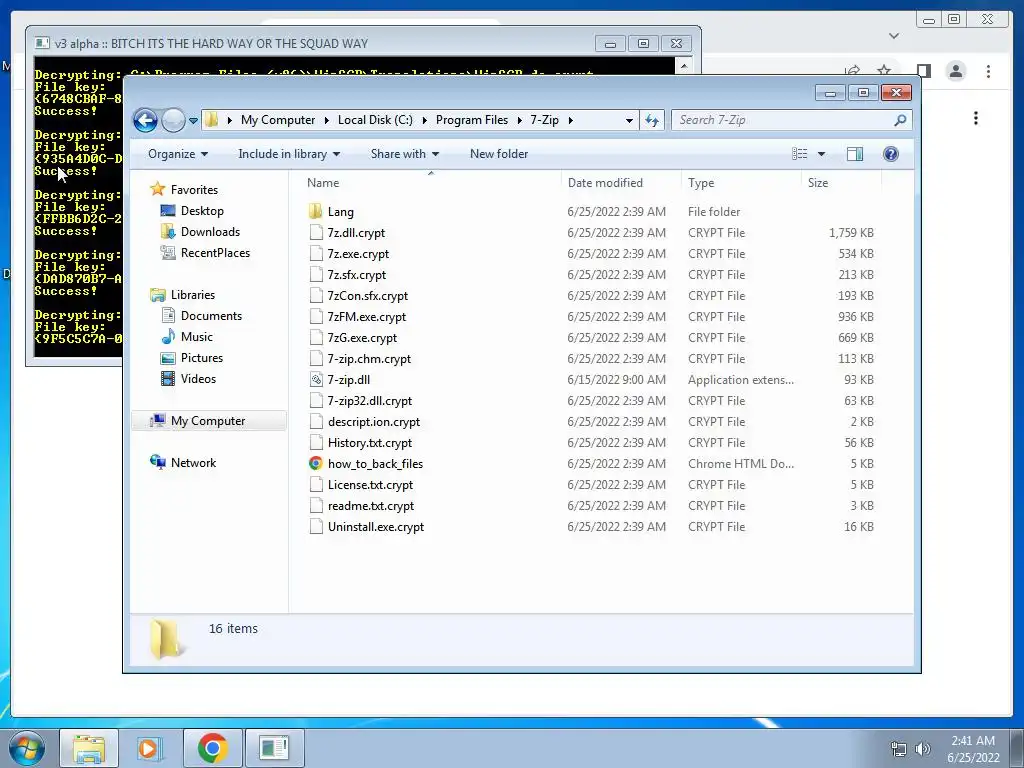Toggle the preview pane icon
Image resolution: width=1024 pixels, height=768 pixels.
(x=855, y=154)
